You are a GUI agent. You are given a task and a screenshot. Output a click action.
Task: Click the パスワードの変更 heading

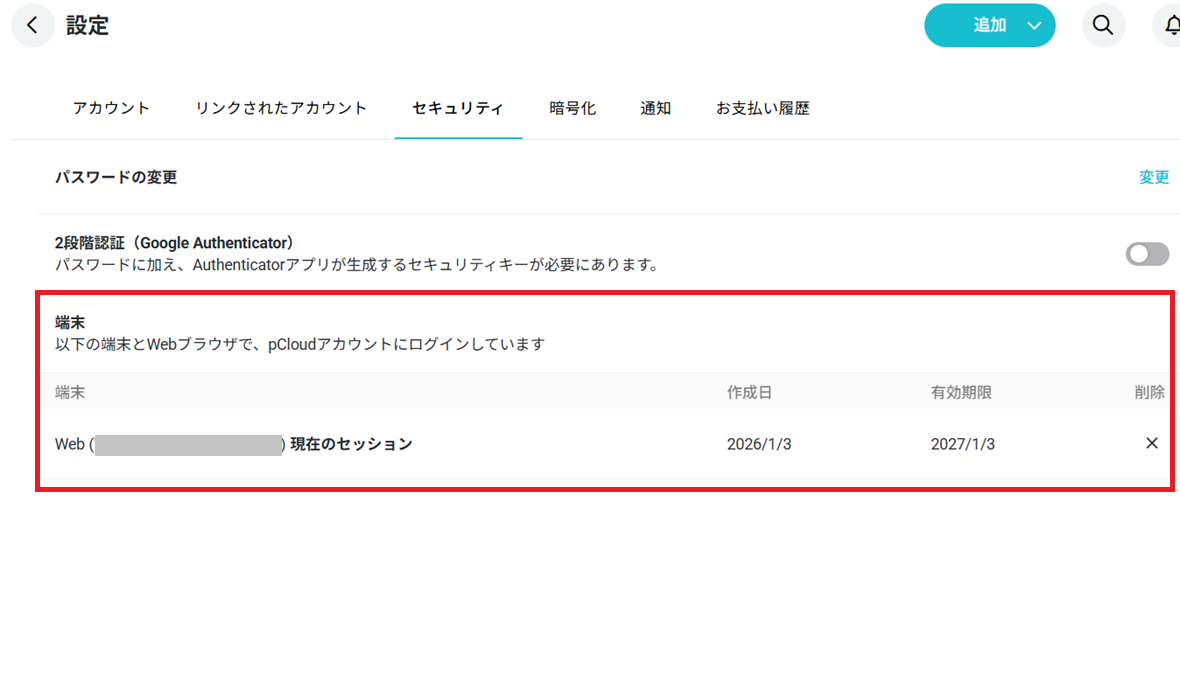(116, 177)
